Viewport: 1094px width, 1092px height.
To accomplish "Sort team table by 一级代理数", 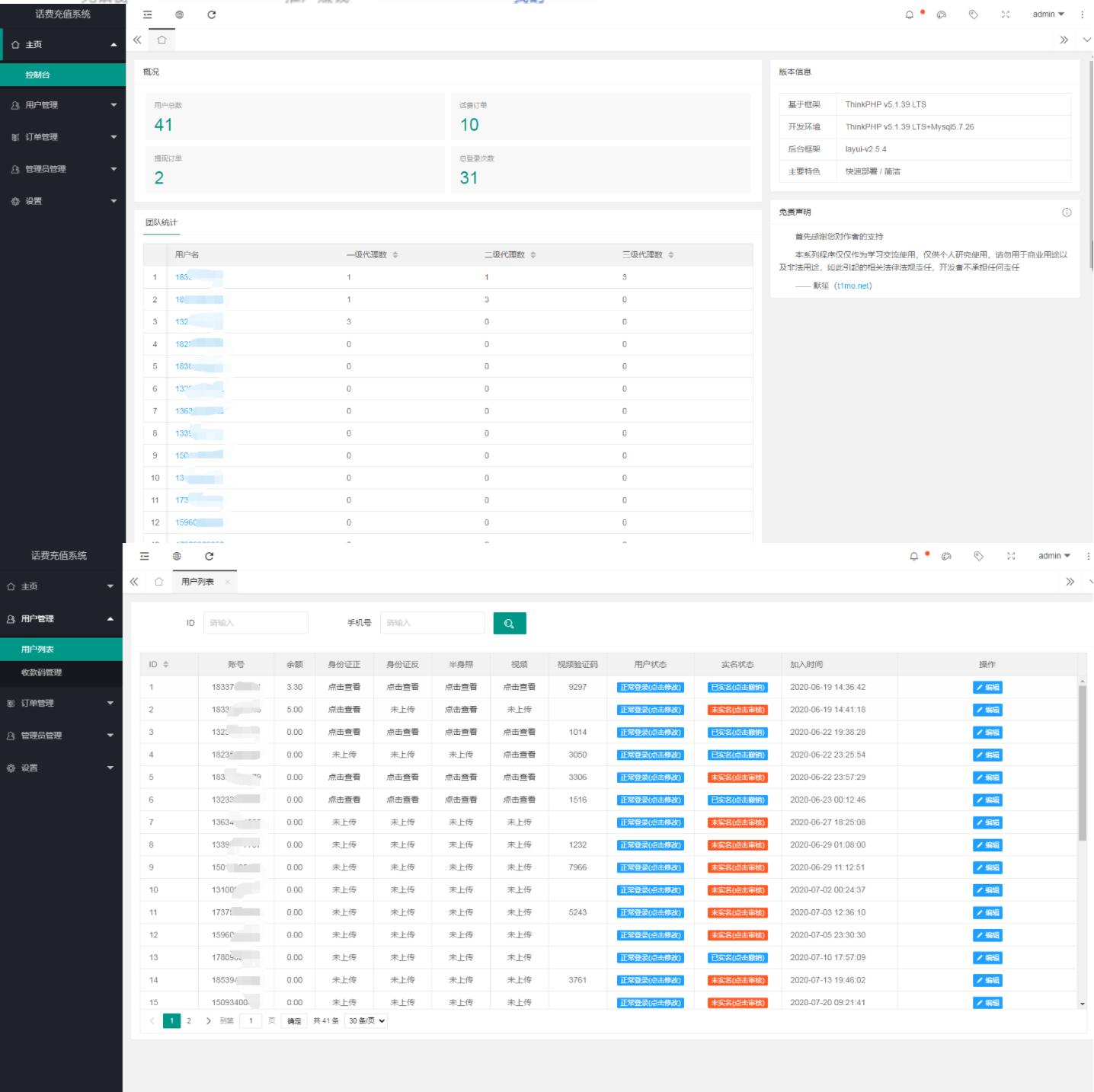I will click(x=395, y=255).
